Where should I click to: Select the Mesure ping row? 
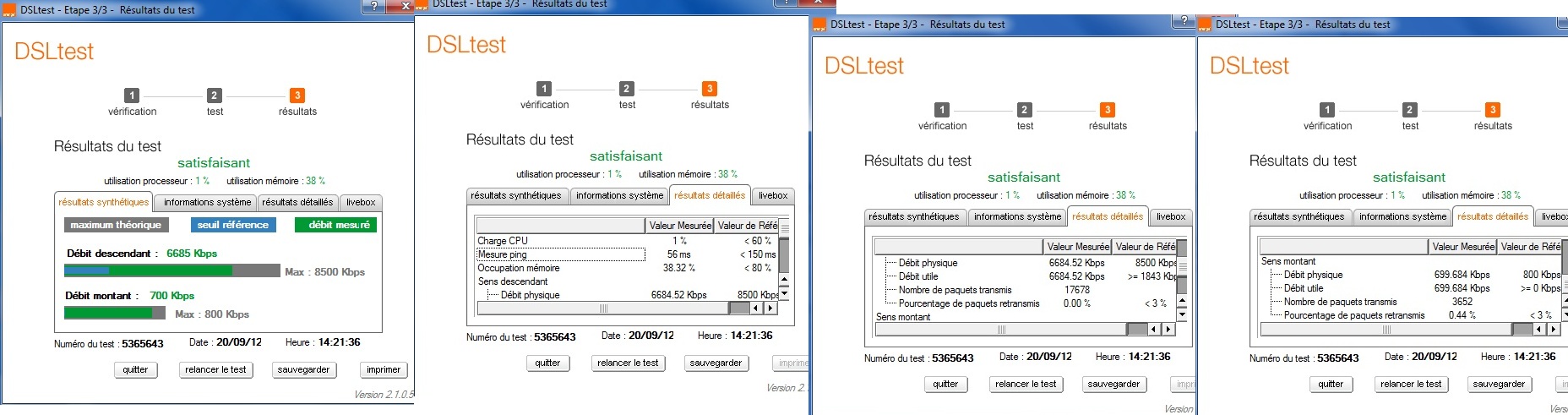pos(503,254)
